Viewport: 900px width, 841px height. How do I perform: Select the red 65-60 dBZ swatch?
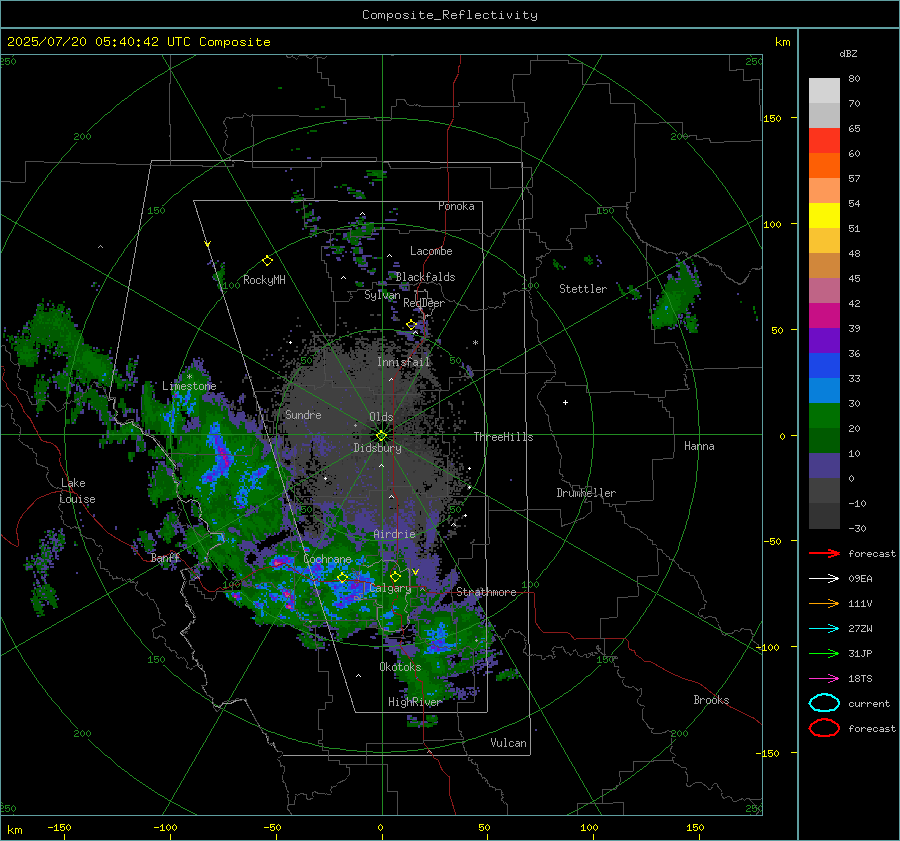824,140
